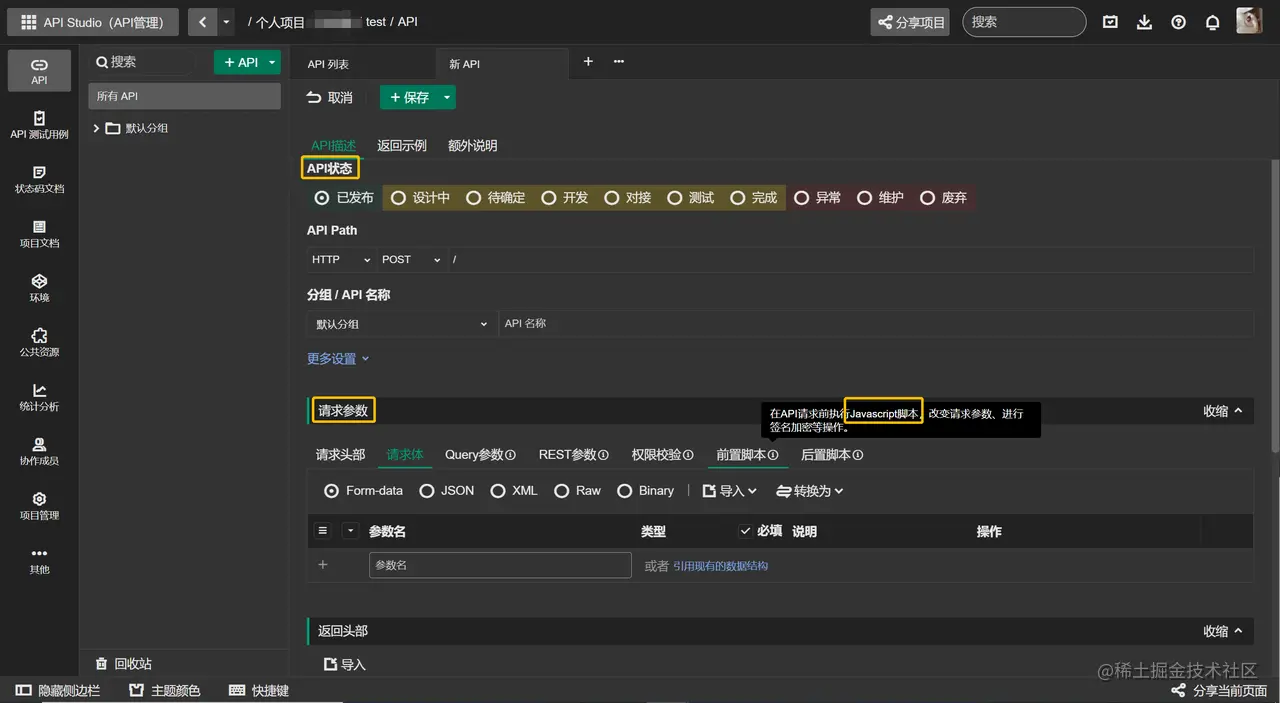Open the notifications bell icon

(x=1212, y=21)
